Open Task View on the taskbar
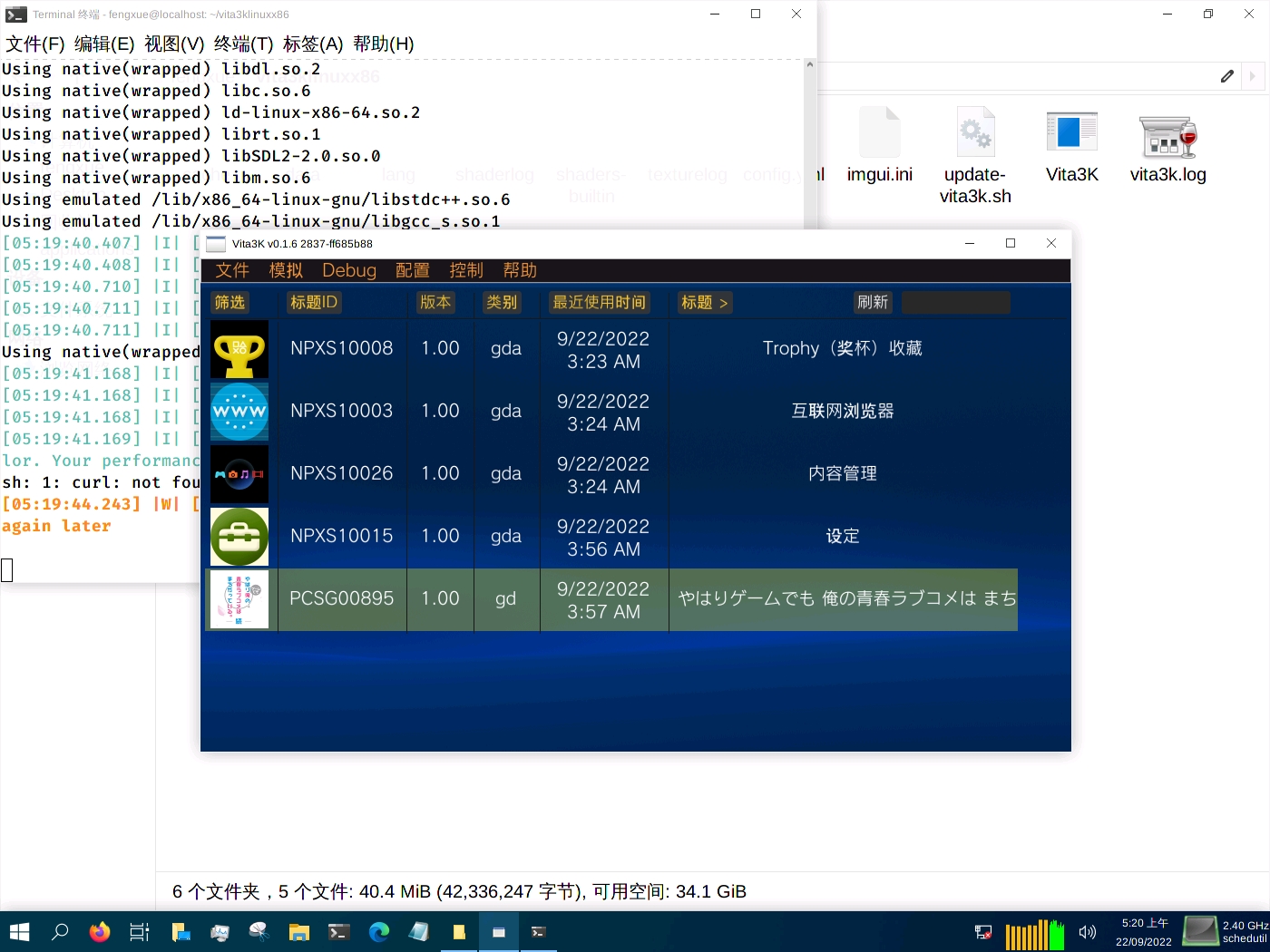1270x952 pixels. pos(140,932)
